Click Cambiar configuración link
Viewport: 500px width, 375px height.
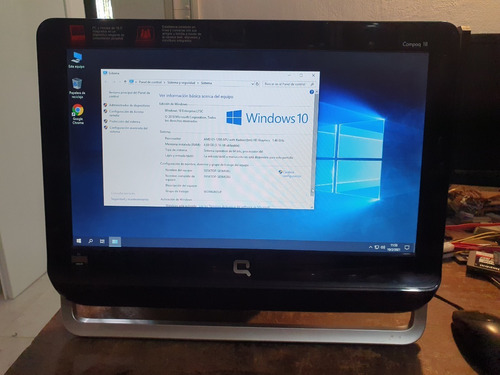pos(292,174)
